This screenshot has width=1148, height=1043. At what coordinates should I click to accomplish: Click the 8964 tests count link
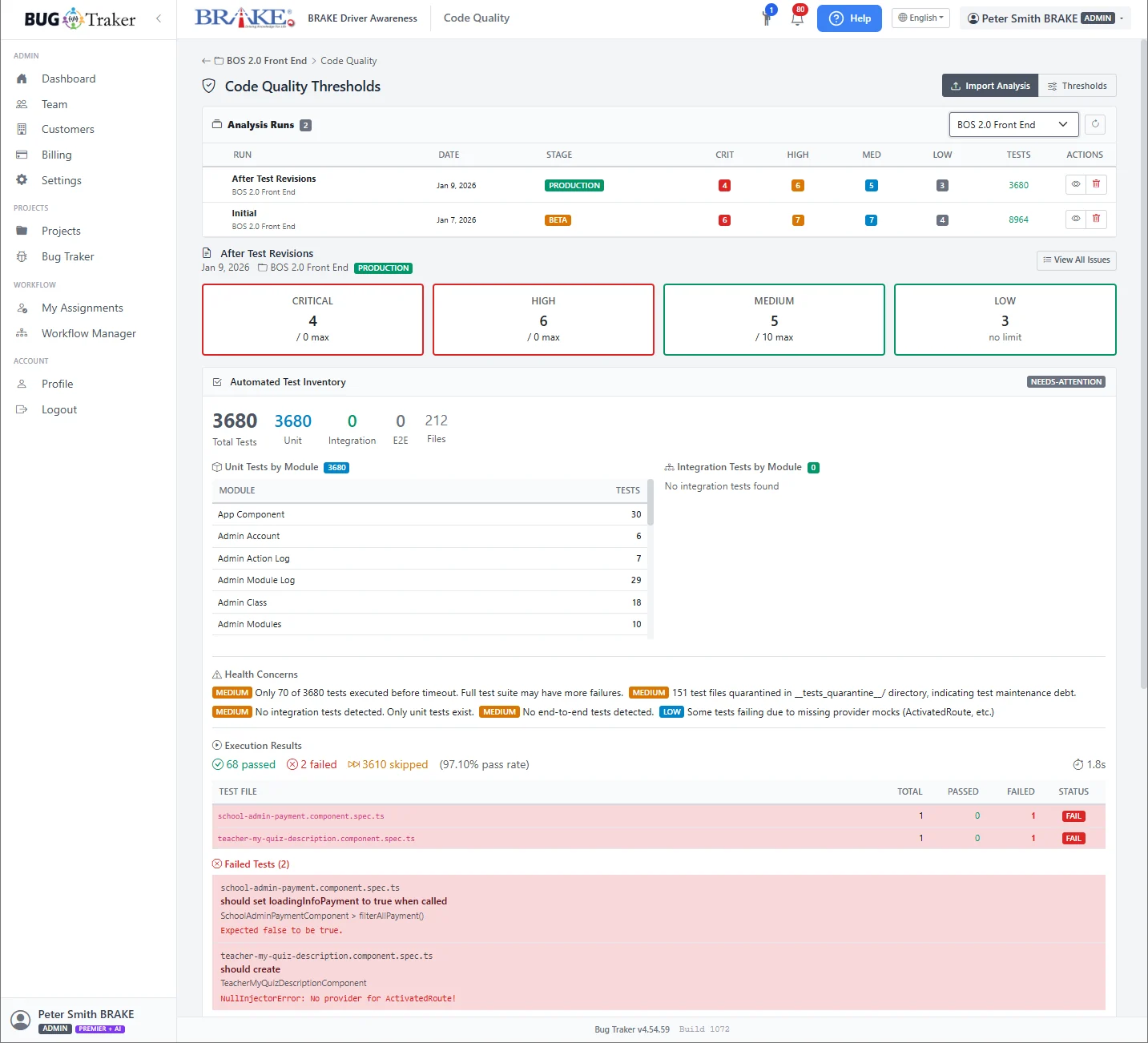(1018, 219)
